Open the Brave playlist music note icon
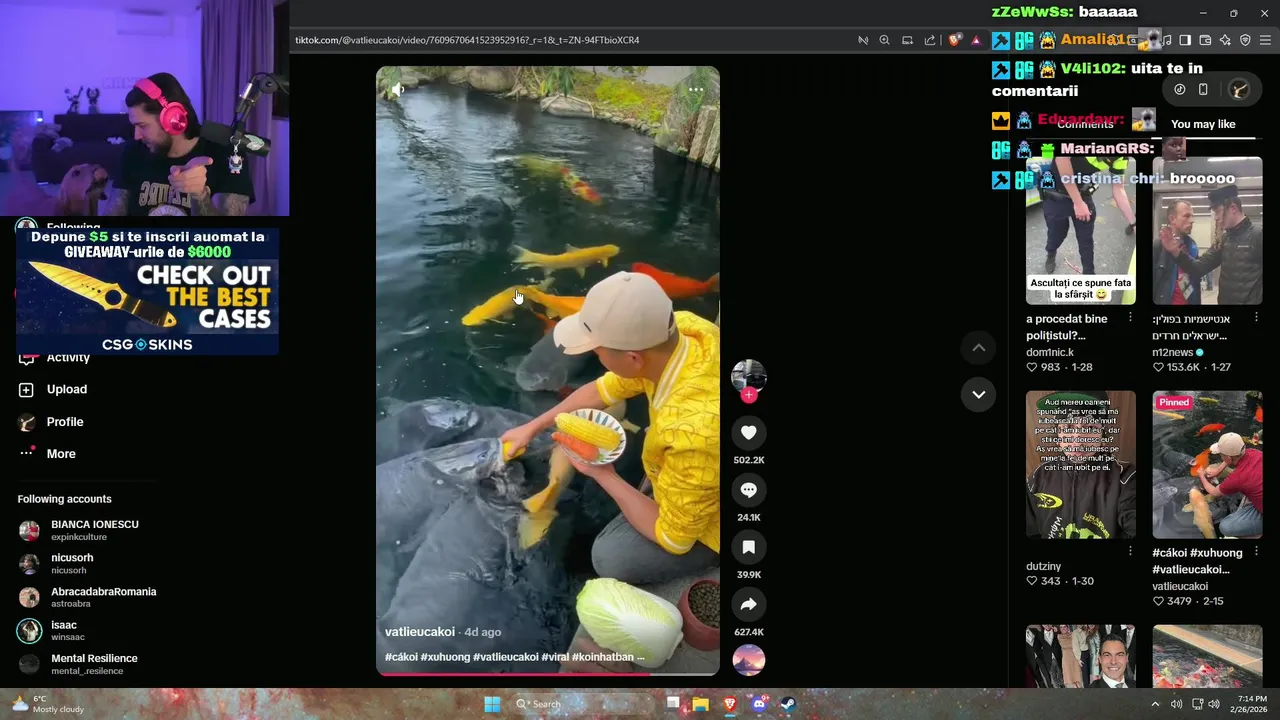The width and height of the screenshot is (1280, 720). [1167, 40]
